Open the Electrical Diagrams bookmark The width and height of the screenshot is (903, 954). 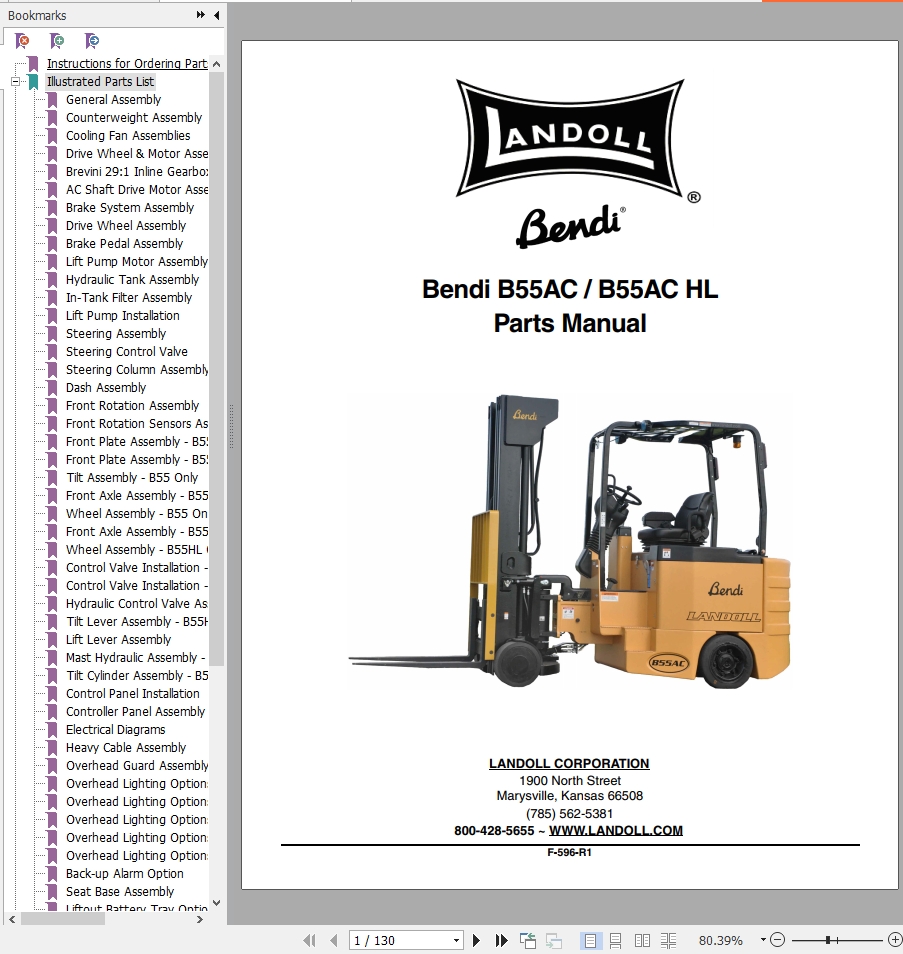pos(116,729)
